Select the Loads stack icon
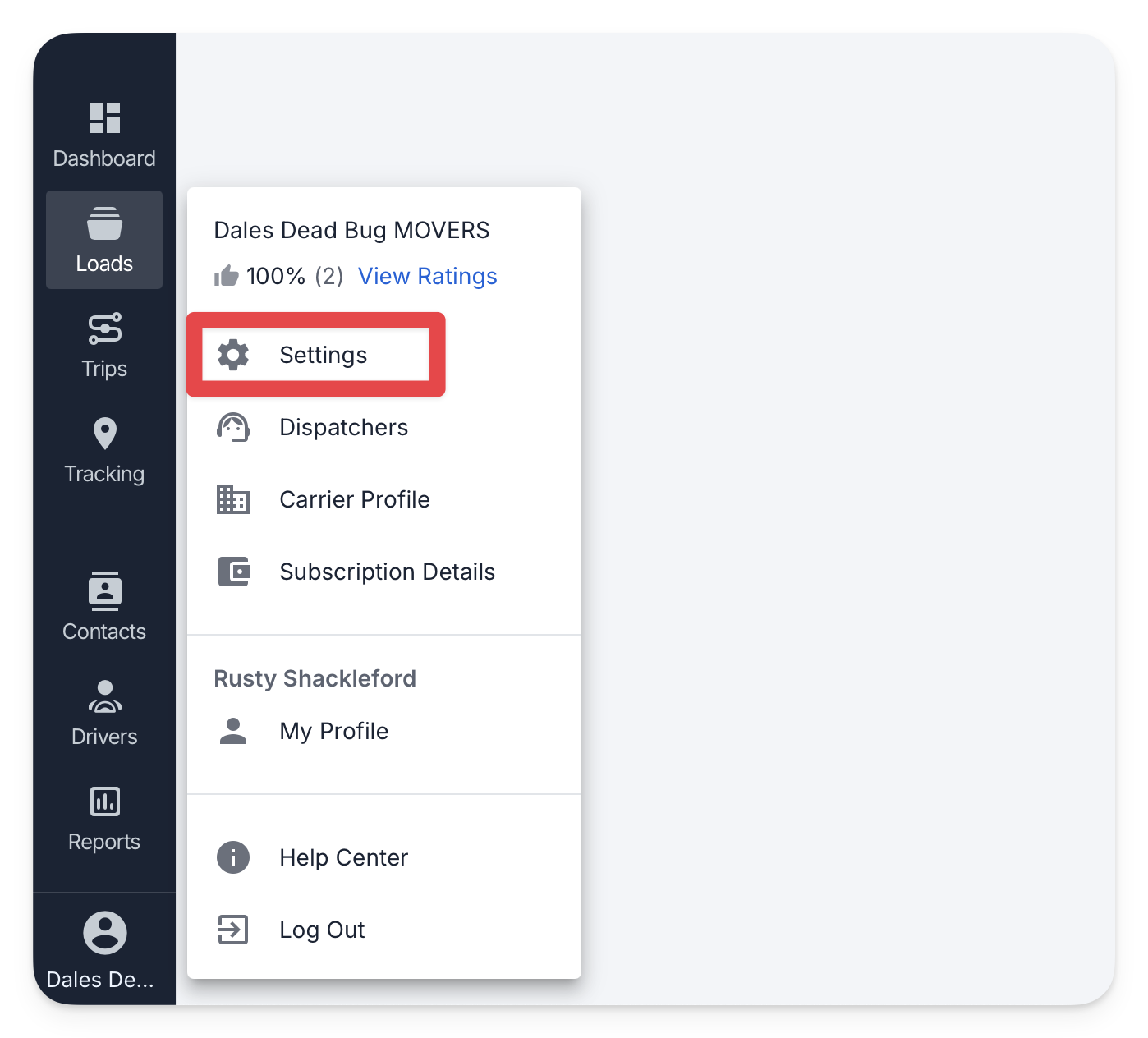Image resolution: width=1148 pixels, height=1038 pixels. pos(105,223)
